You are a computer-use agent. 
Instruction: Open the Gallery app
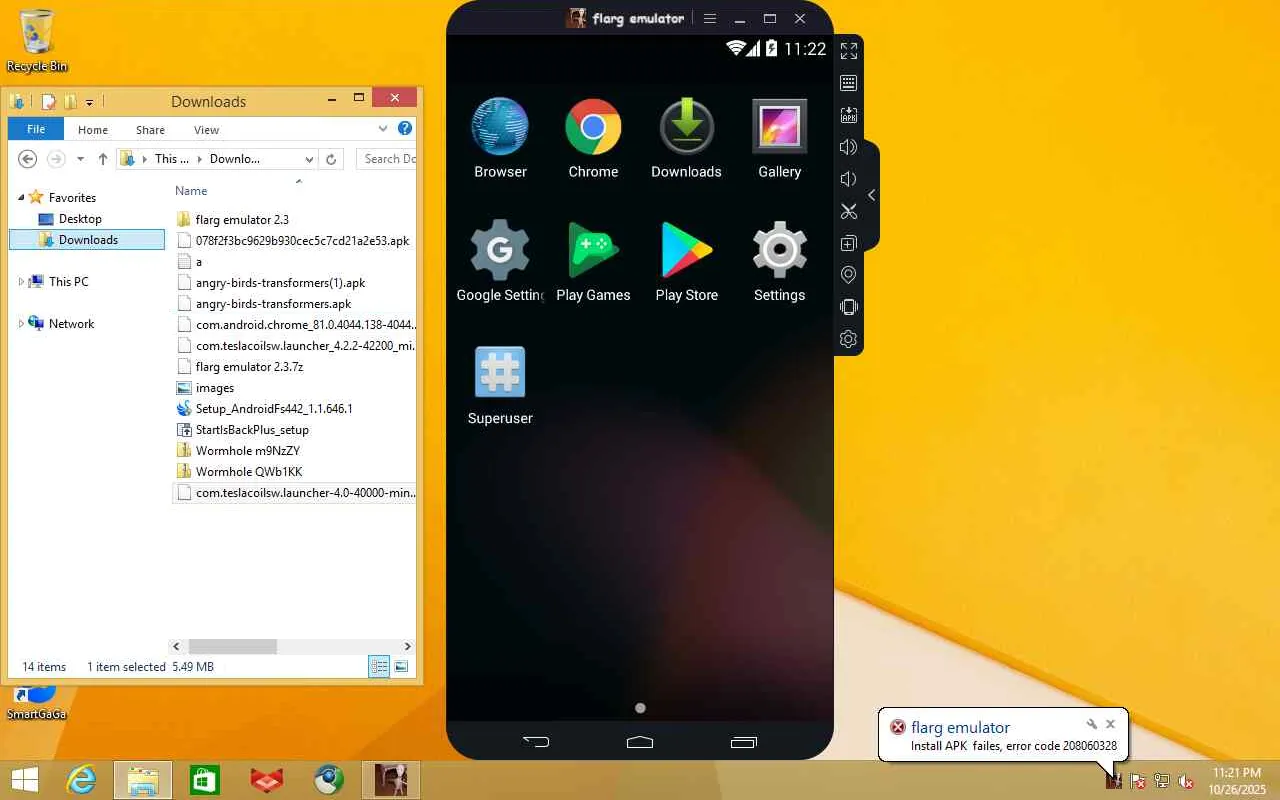coord(779,139)
